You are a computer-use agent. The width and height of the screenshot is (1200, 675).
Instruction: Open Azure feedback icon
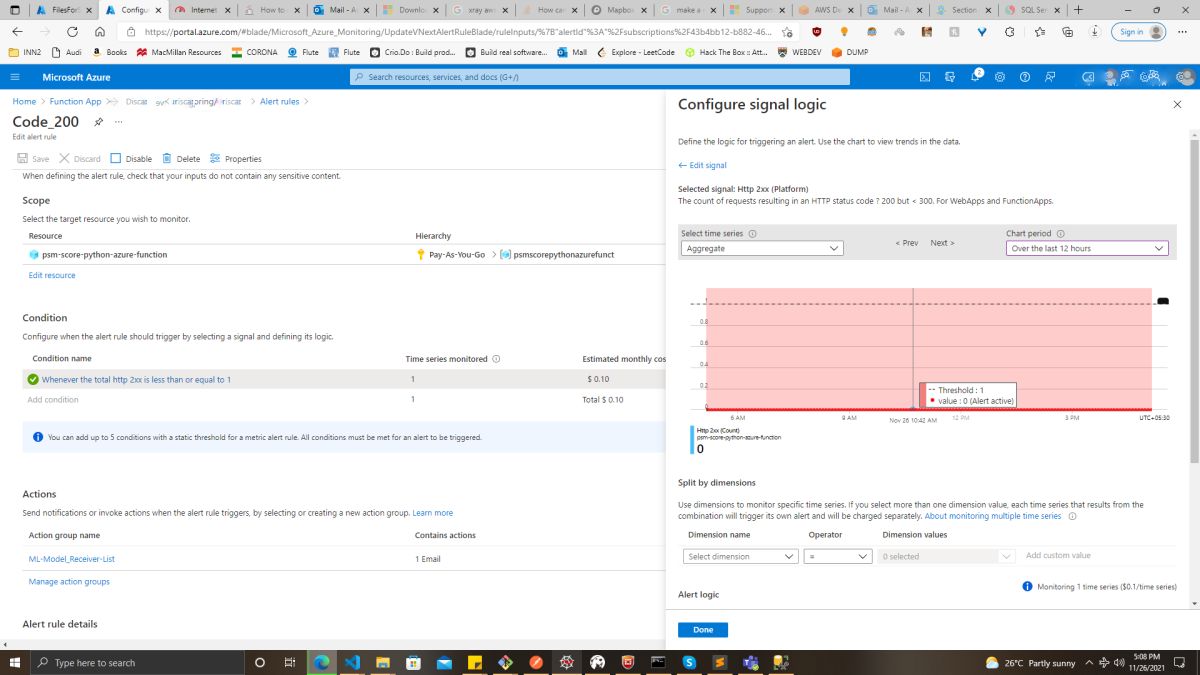pos(1050,77)
